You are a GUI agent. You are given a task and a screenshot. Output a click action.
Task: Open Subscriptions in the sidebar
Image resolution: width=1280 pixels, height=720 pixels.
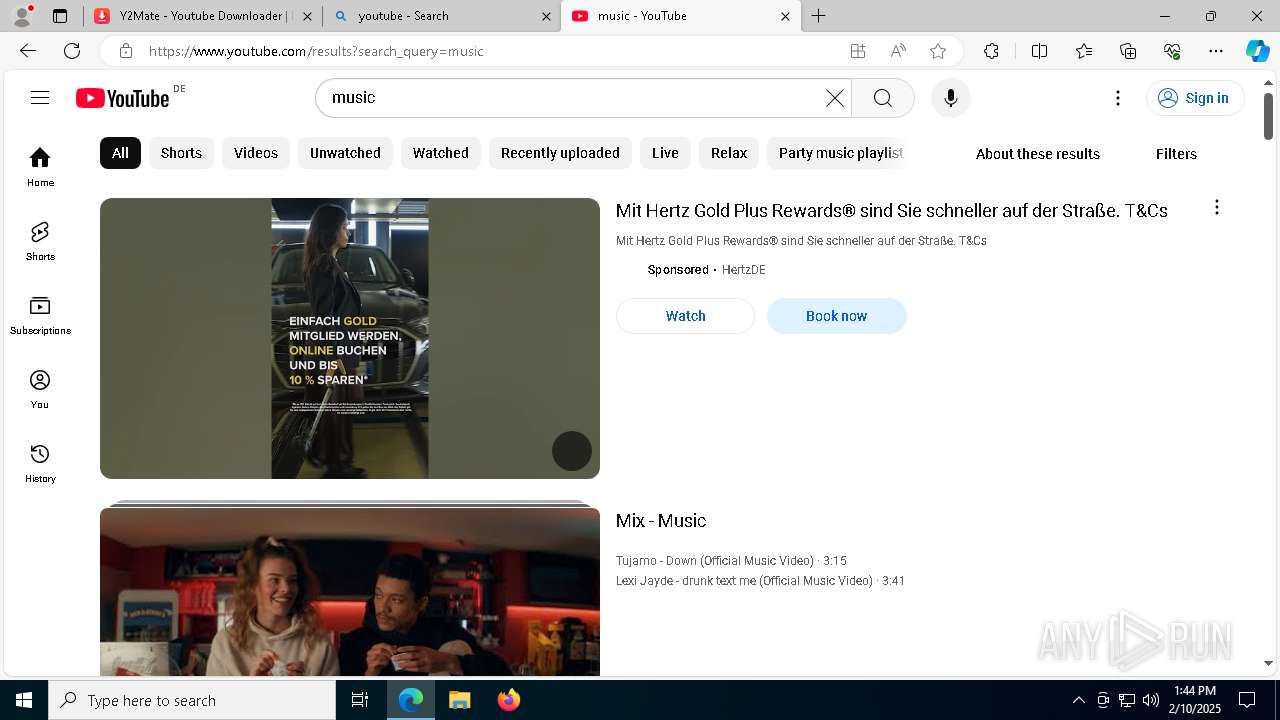click(x=40, y=315)
